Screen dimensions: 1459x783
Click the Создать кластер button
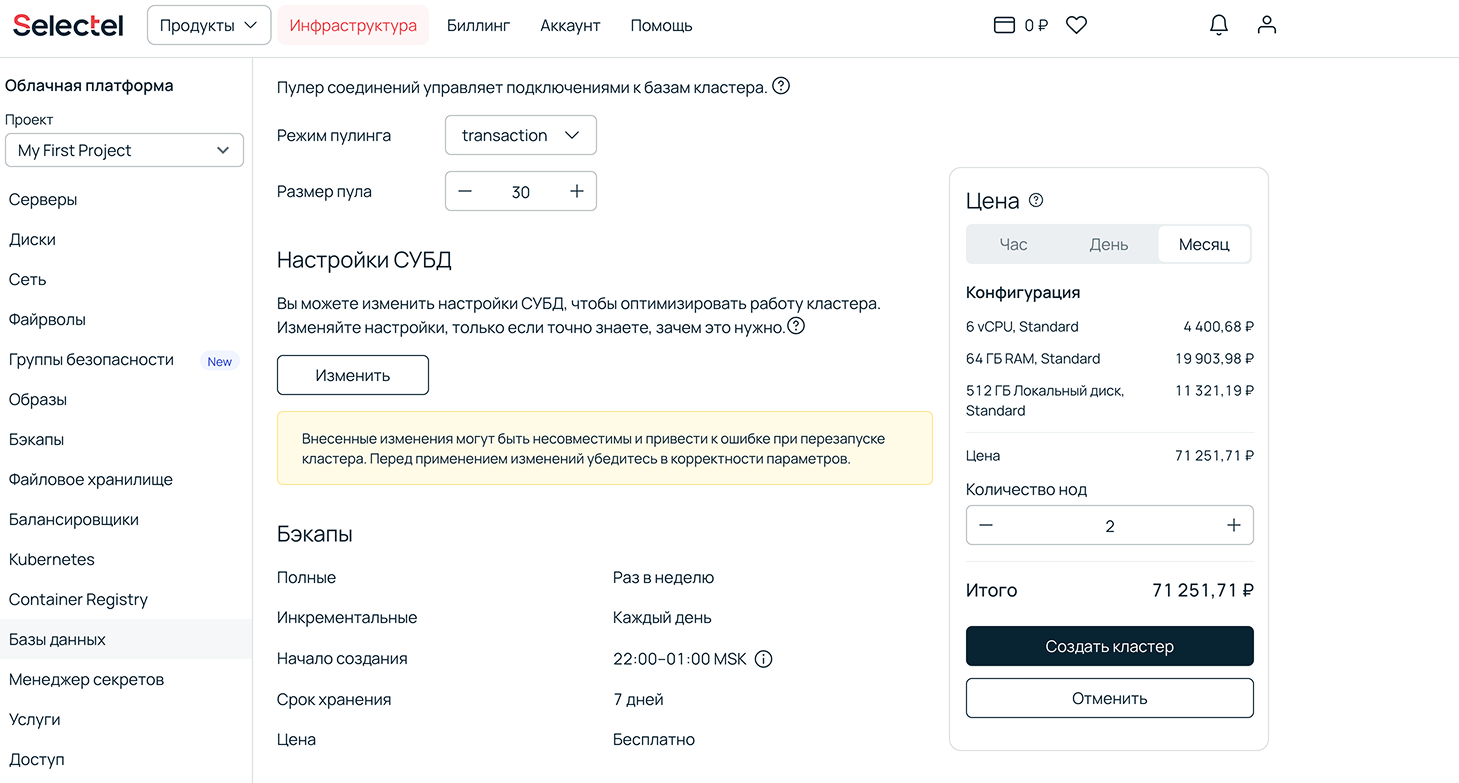coord(1109,646)
